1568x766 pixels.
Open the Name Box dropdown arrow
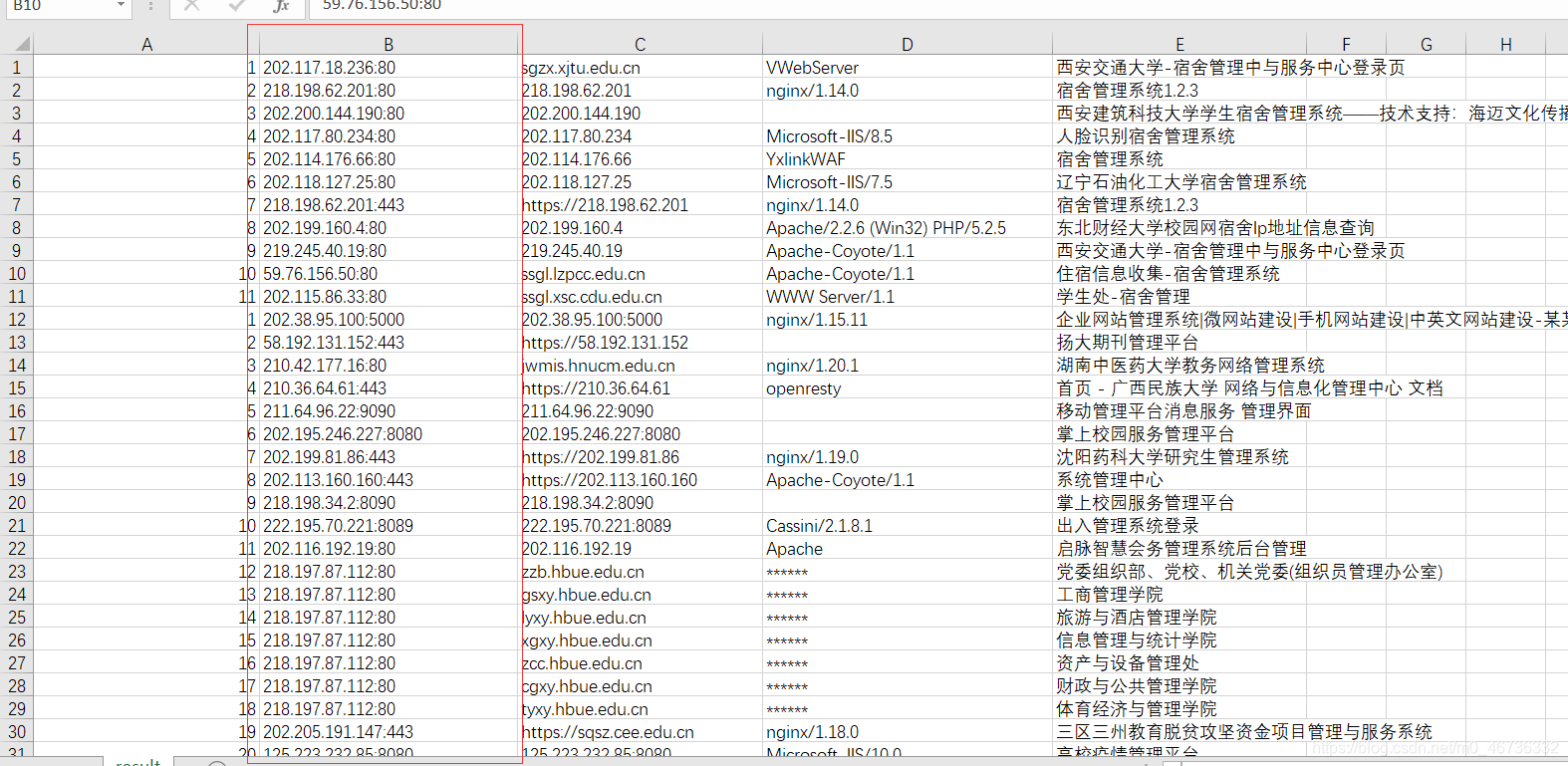point(122,6)
